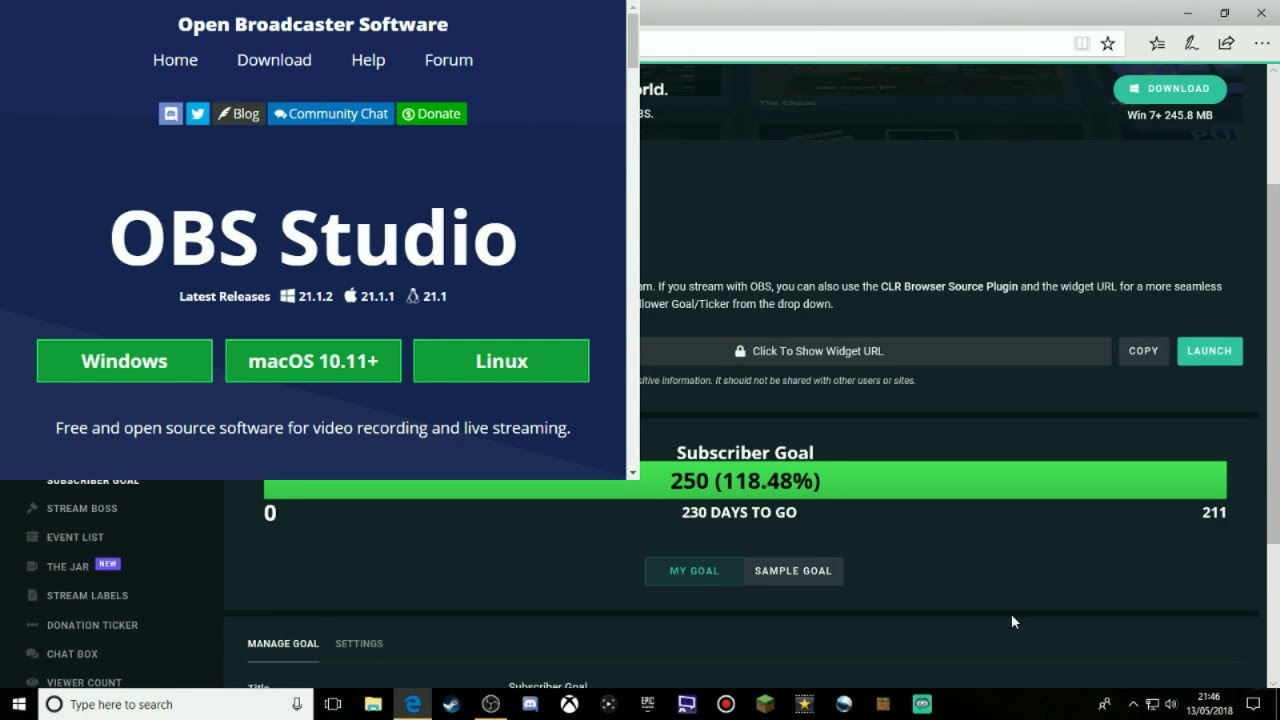Click the Apple logo next to 21.1.1
Image resolution: width=1280 pixels, height=720 pixels.
[x=350, y=296]
